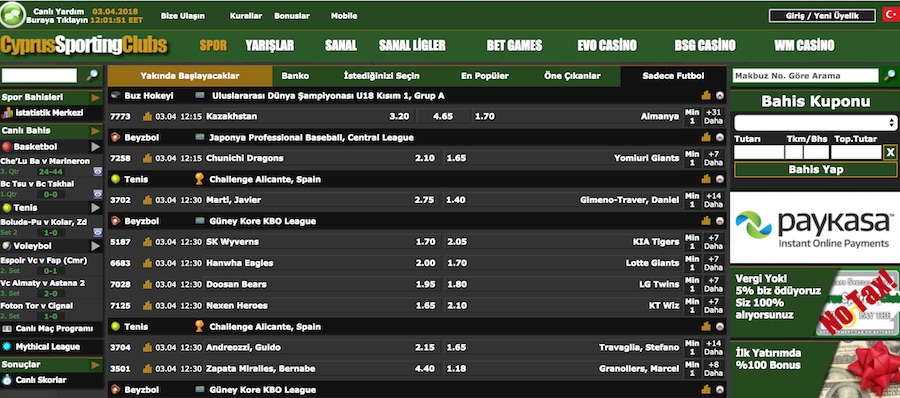The height and width of the screenshot is (398, 900).
Task: Expand the Basketbol live betting list
Action: click(x=95, y=146)
